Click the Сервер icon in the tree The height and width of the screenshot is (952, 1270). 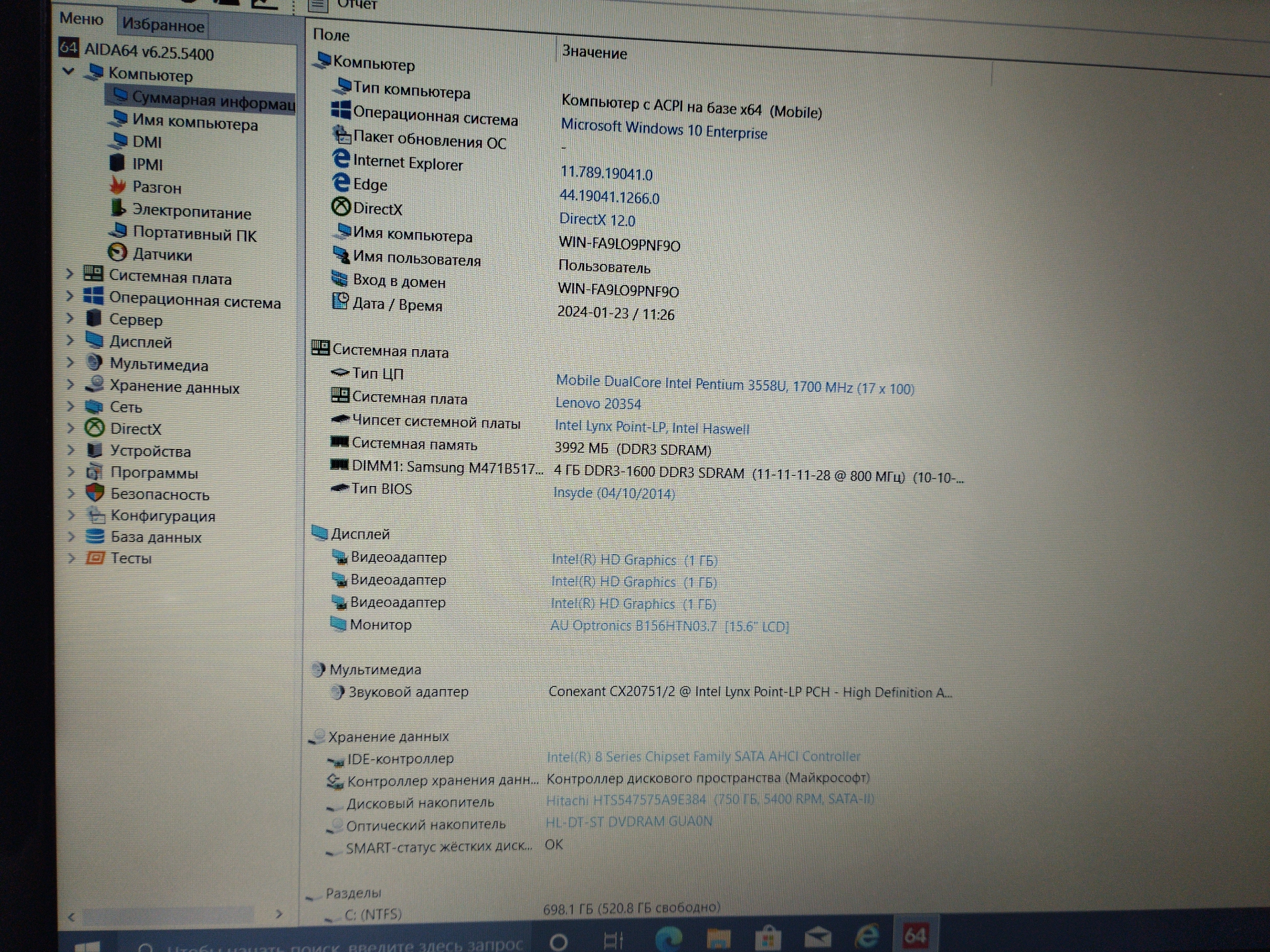[x=94, y=318]
